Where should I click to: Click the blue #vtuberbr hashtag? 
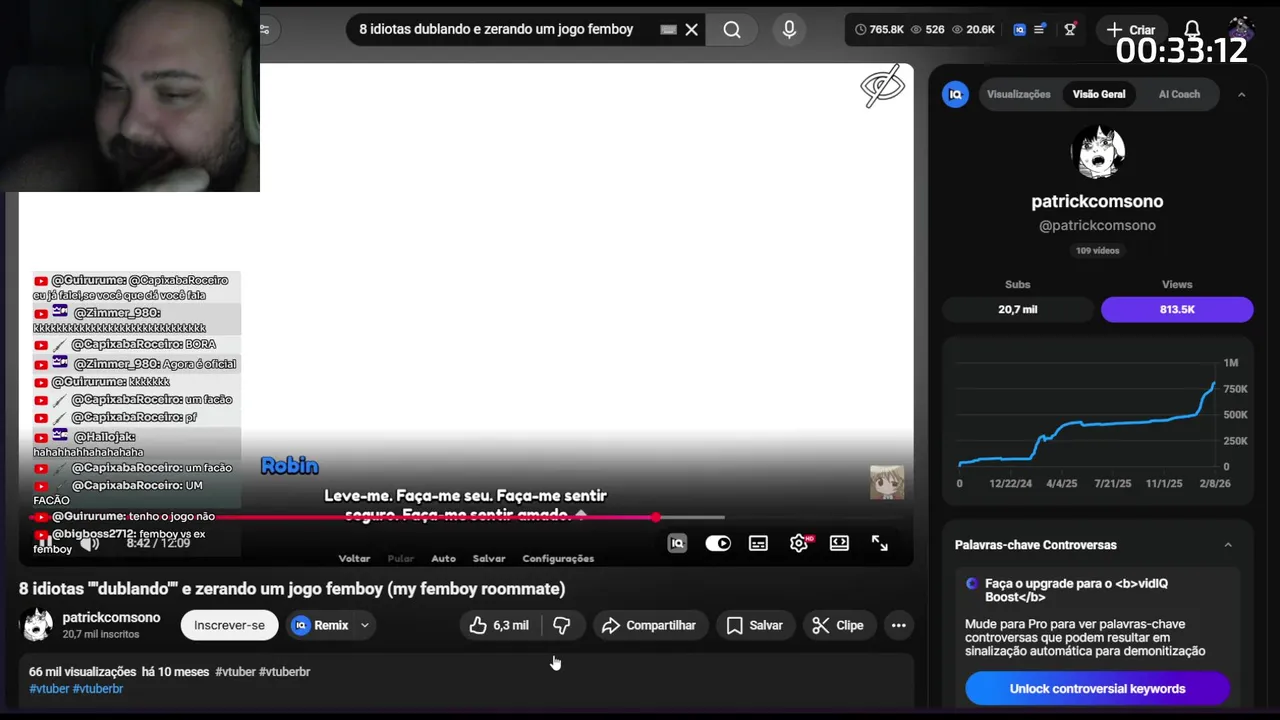[98, 689]
